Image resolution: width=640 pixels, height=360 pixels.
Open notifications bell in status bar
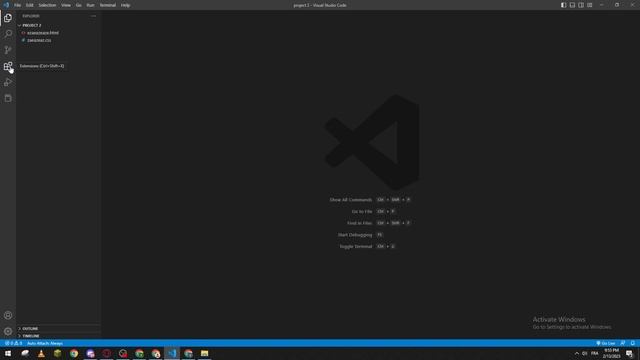pos(633,343)
